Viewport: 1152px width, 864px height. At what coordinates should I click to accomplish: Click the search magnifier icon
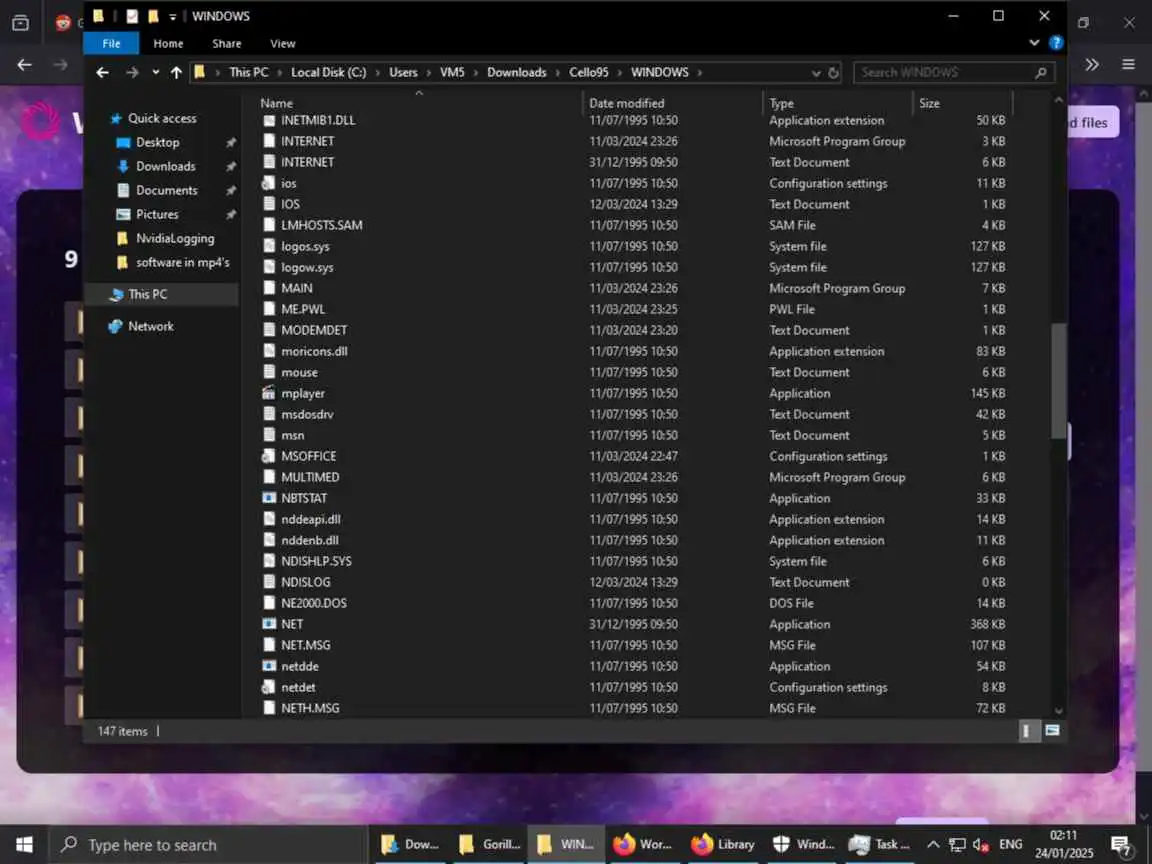(1040, 72)
